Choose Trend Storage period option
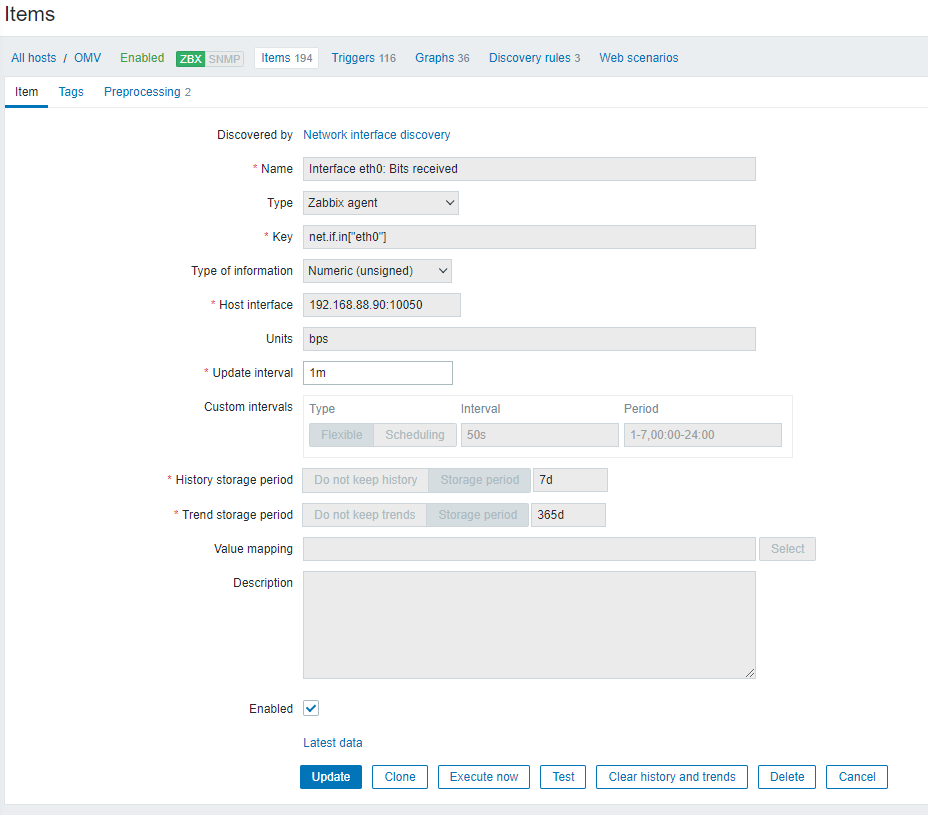 click(x=478, y=515)
